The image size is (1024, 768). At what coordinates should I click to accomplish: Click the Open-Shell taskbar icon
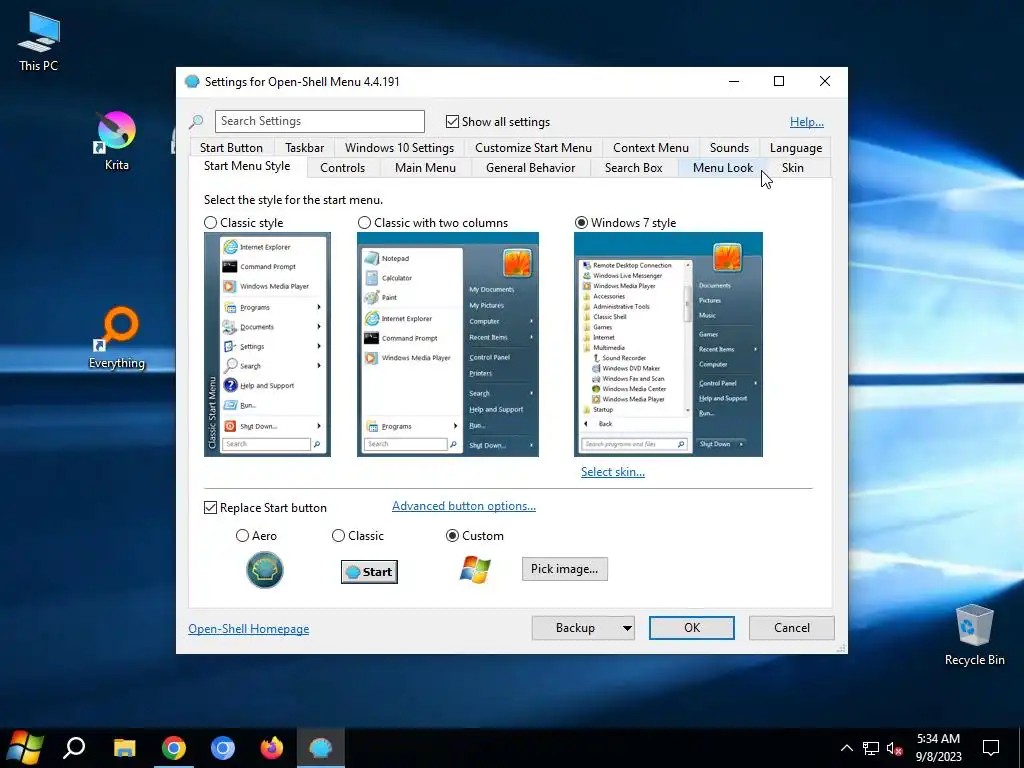(x=321, y=748)
